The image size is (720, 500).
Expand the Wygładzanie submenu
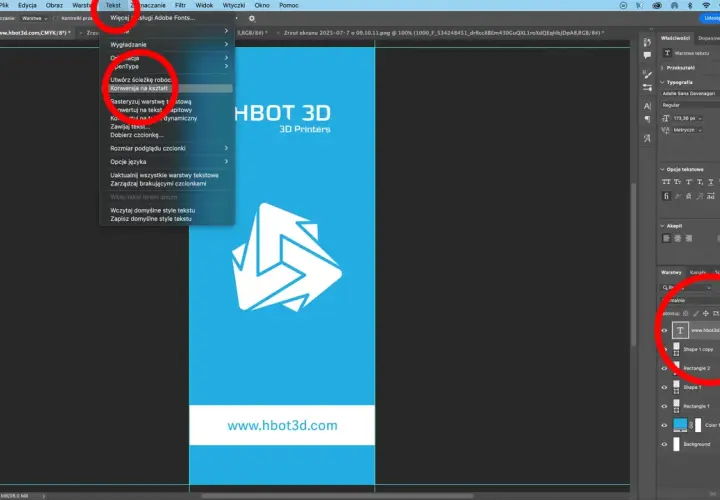[167, 45]
